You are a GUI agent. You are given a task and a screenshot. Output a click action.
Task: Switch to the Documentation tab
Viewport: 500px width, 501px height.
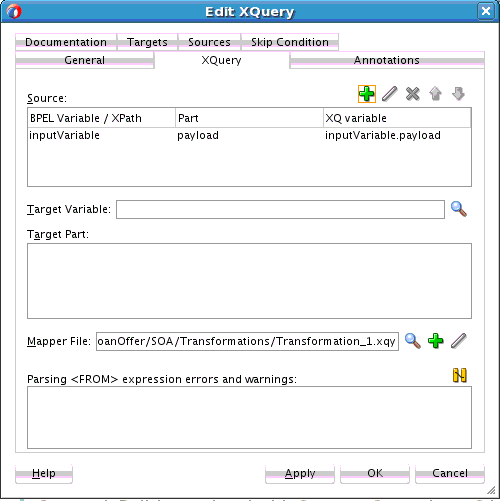pos(66,42)
